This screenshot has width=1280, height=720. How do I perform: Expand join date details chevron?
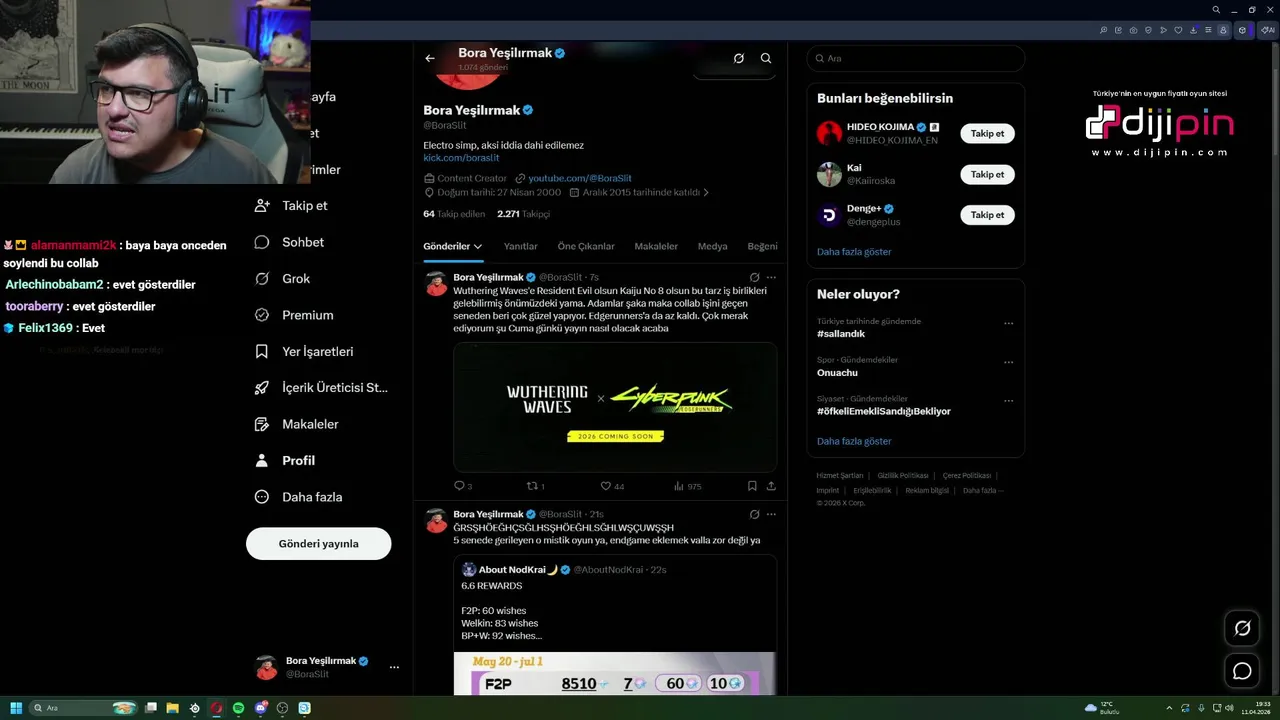[x=706, y=192]
